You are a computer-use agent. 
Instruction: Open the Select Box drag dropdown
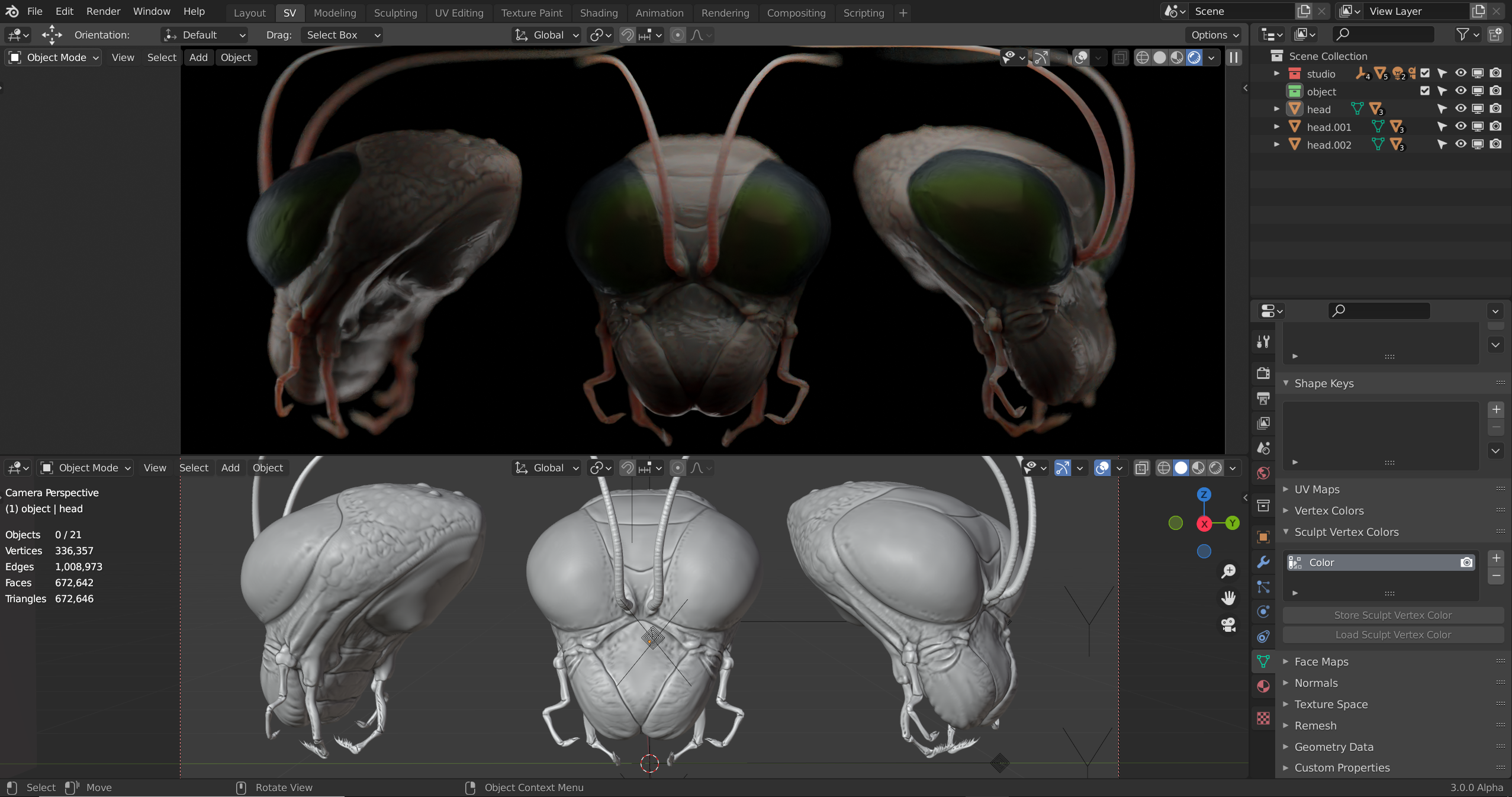pyautogui.click(x=342, y=35)
